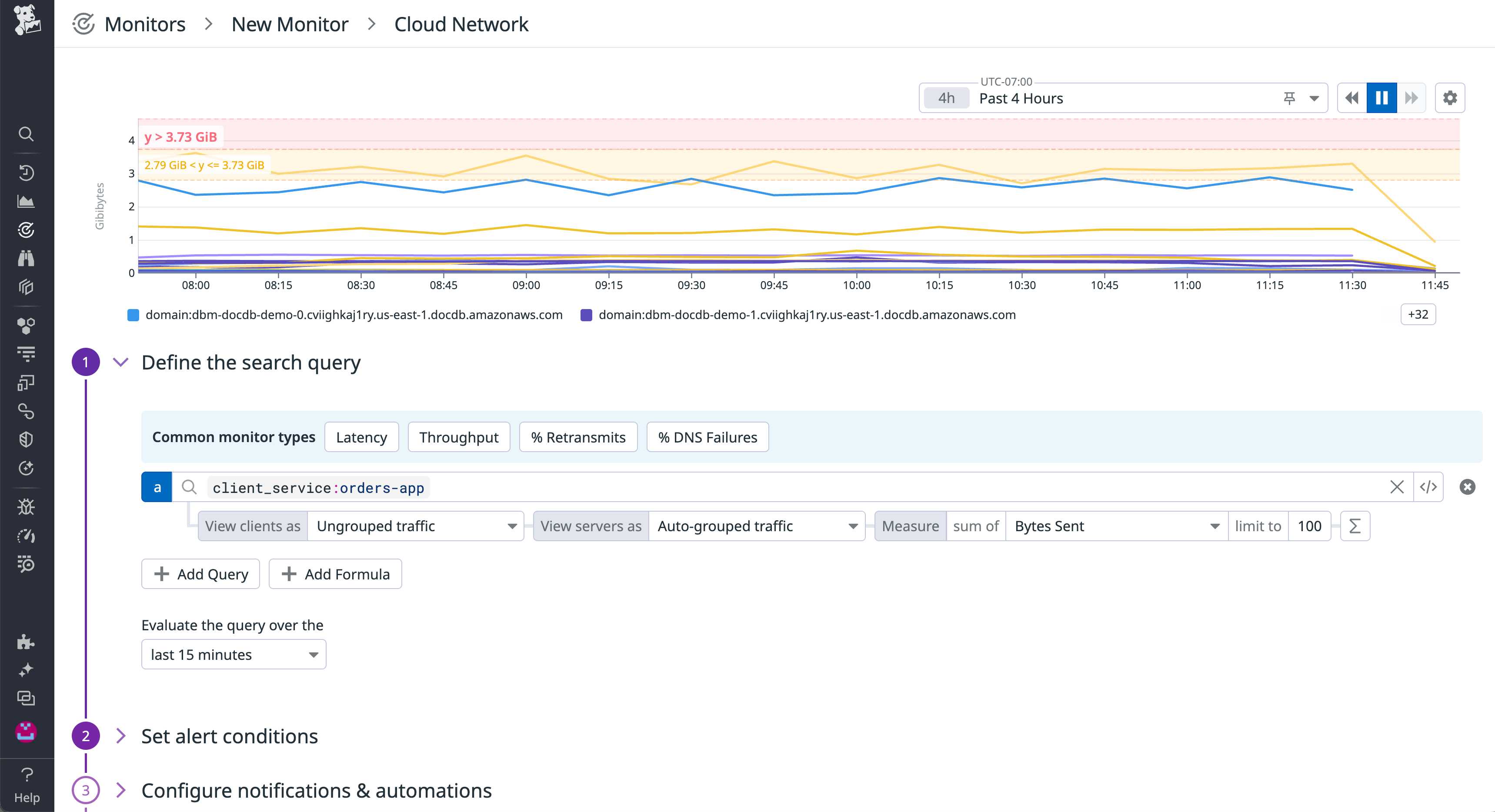This screenshot has height=812, width=1495.
Task: Switch to the Throughput monitor type
Action: point(458,437)
